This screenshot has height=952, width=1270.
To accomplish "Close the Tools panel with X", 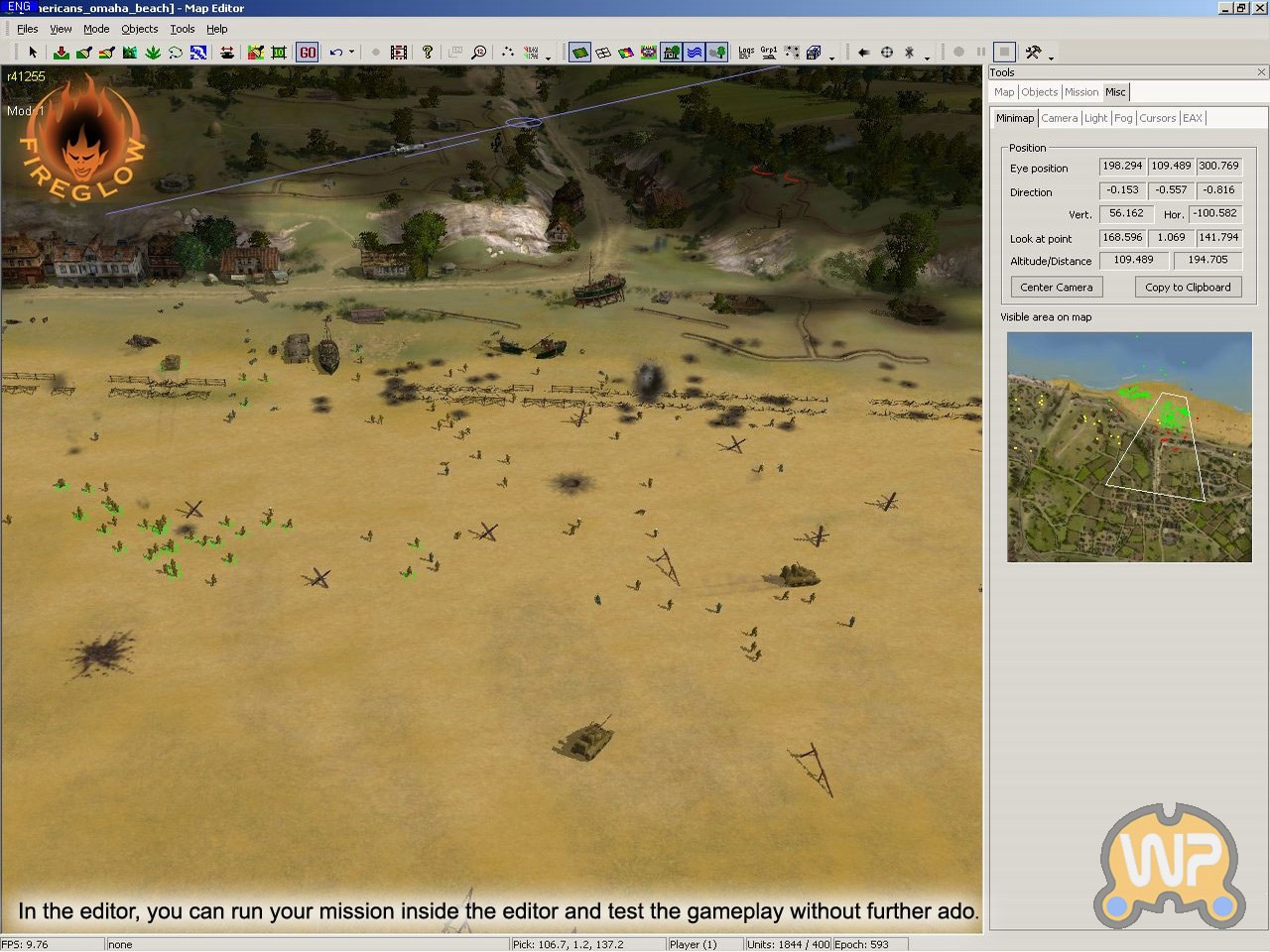I will pos(1261,72).
